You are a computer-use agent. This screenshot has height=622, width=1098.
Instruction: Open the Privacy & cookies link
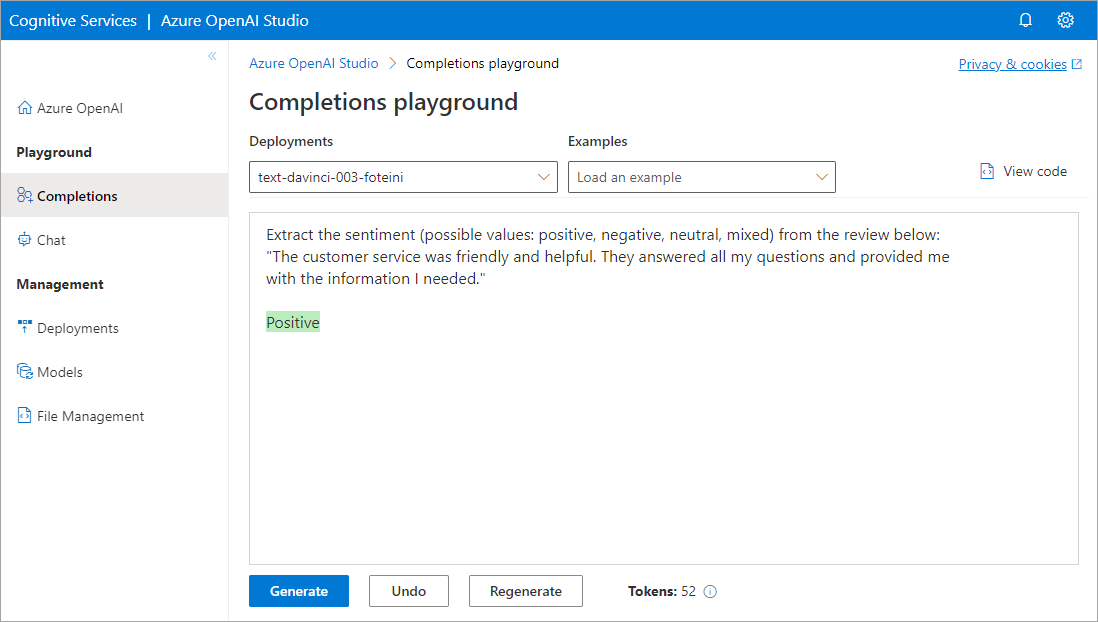click(x=1013, y=63)
